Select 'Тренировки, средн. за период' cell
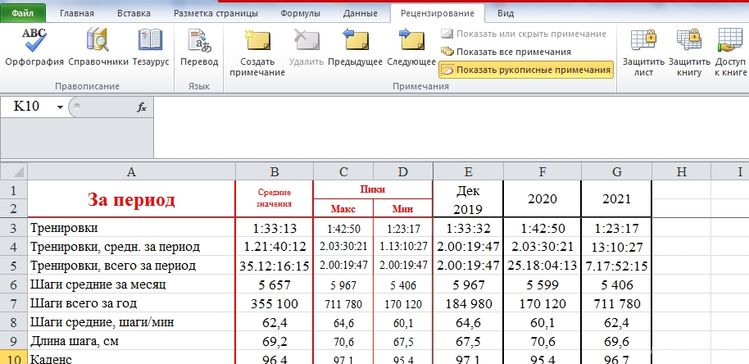 (131, 247)
